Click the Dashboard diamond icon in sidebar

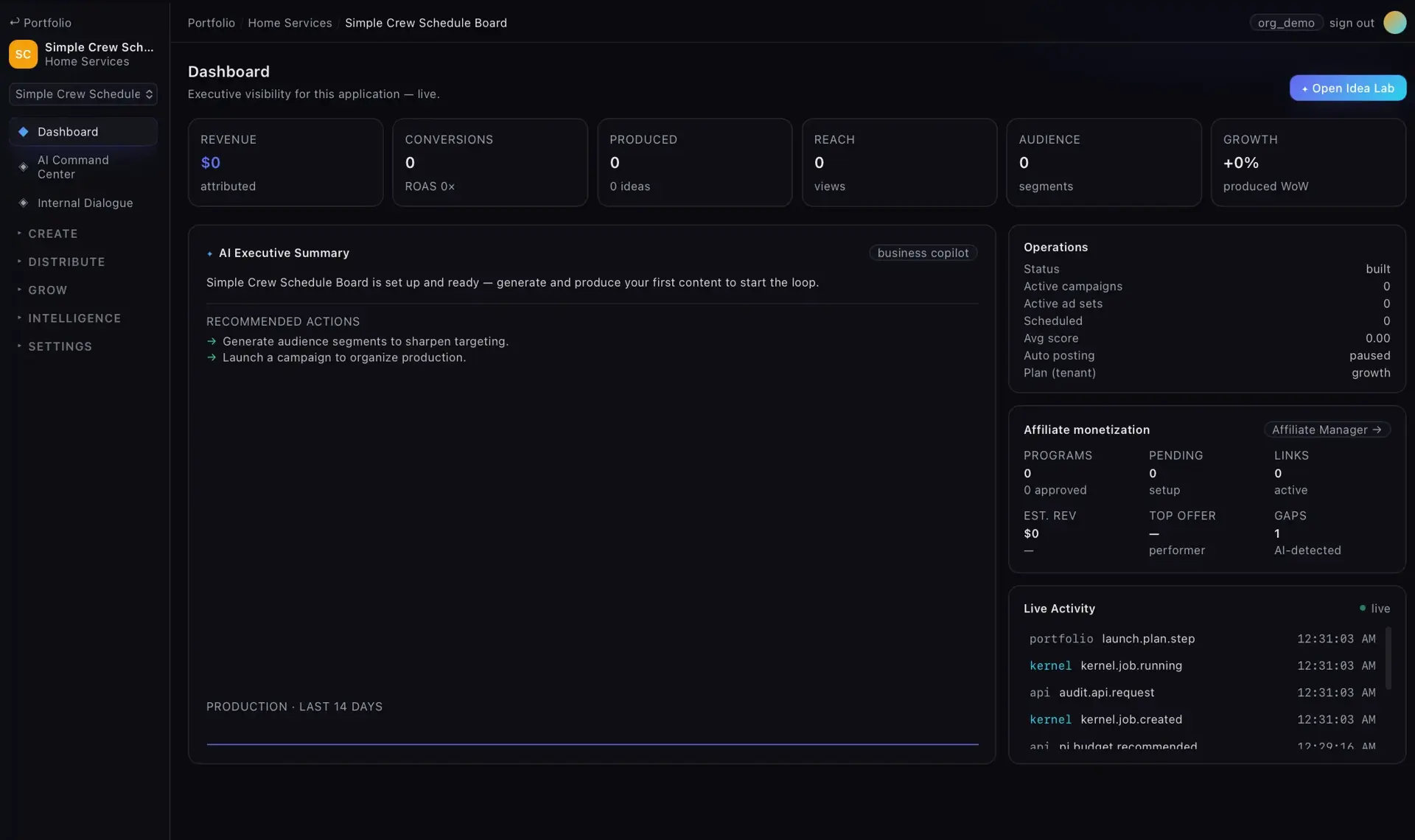click(23, 132)
